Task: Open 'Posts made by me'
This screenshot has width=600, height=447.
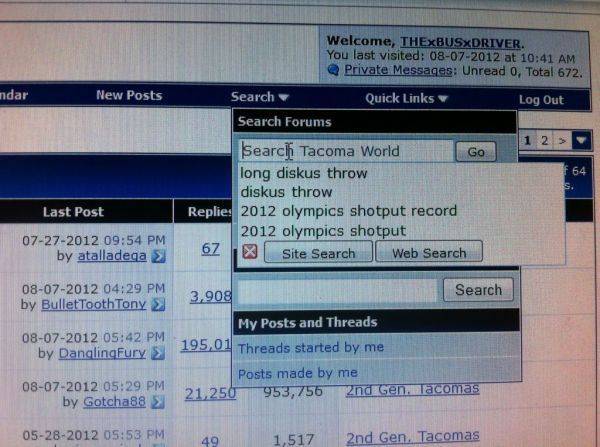Action: [298, 373]
